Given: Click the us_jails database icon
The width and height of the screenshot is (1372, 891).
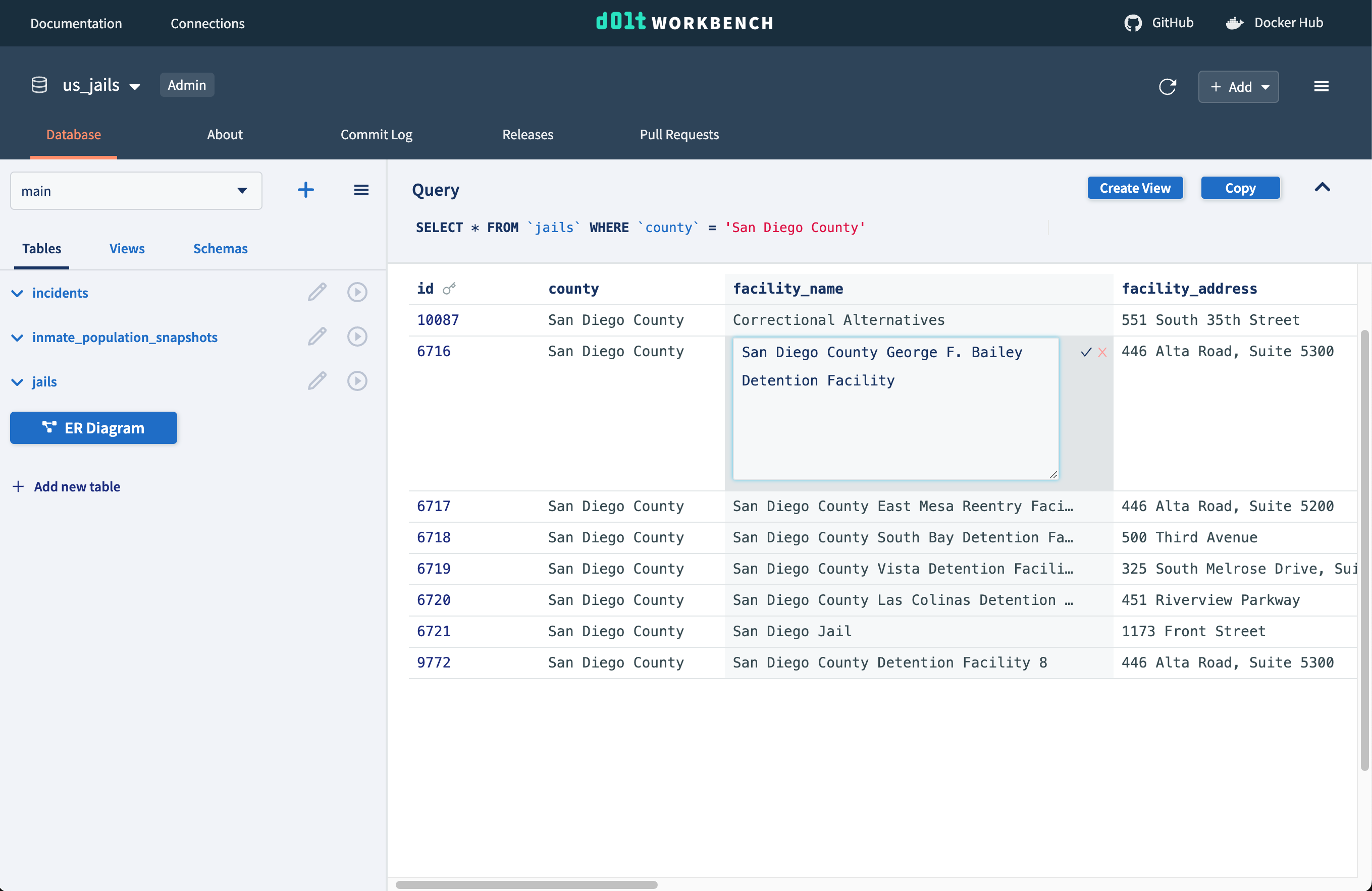Looking at the screenshot, I should [x=39, y=85].
